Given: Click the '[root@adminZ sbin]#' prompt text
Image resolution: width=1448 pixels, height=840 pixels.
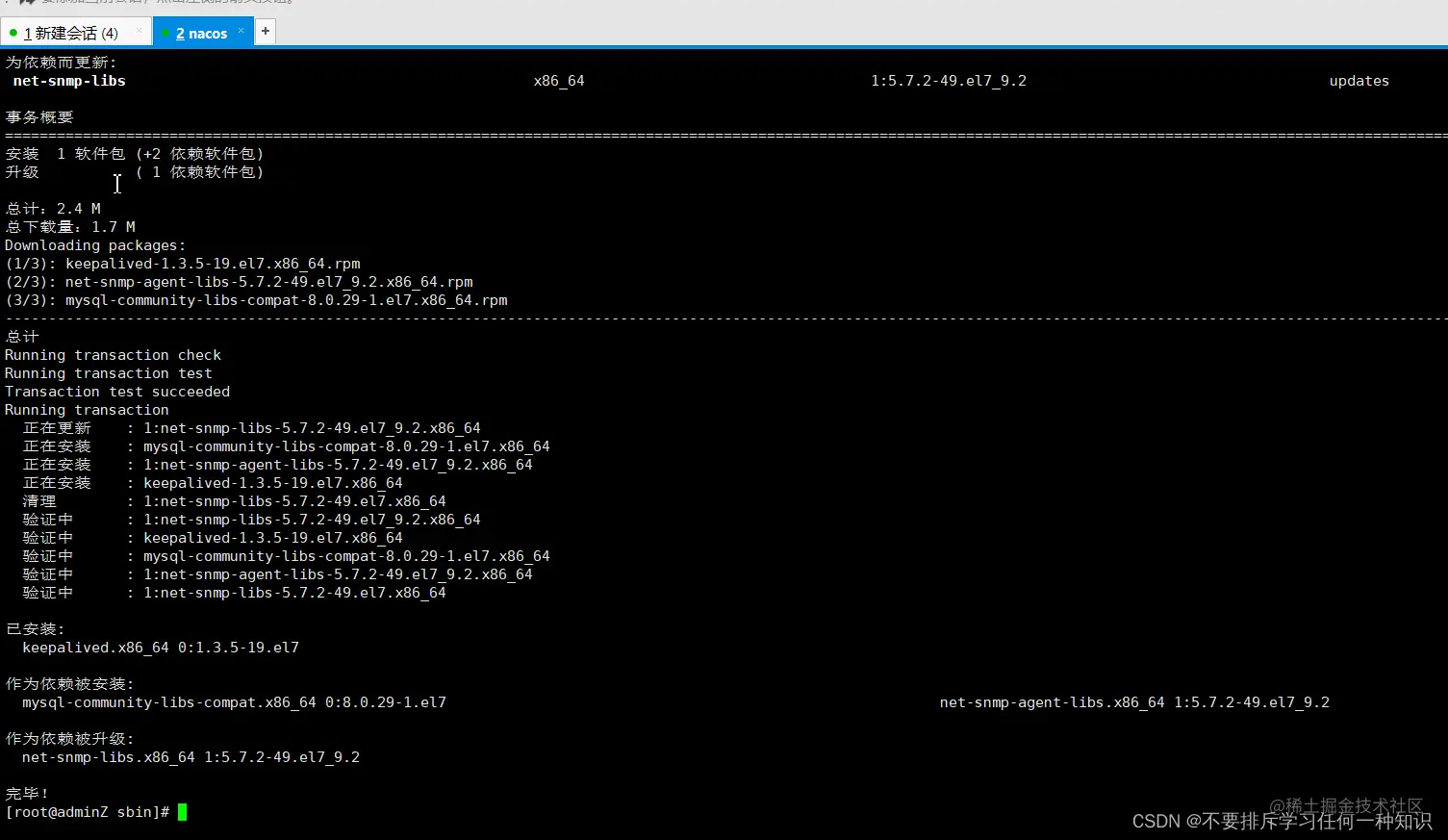Looking at the screenshot, I should pos(88,812).
